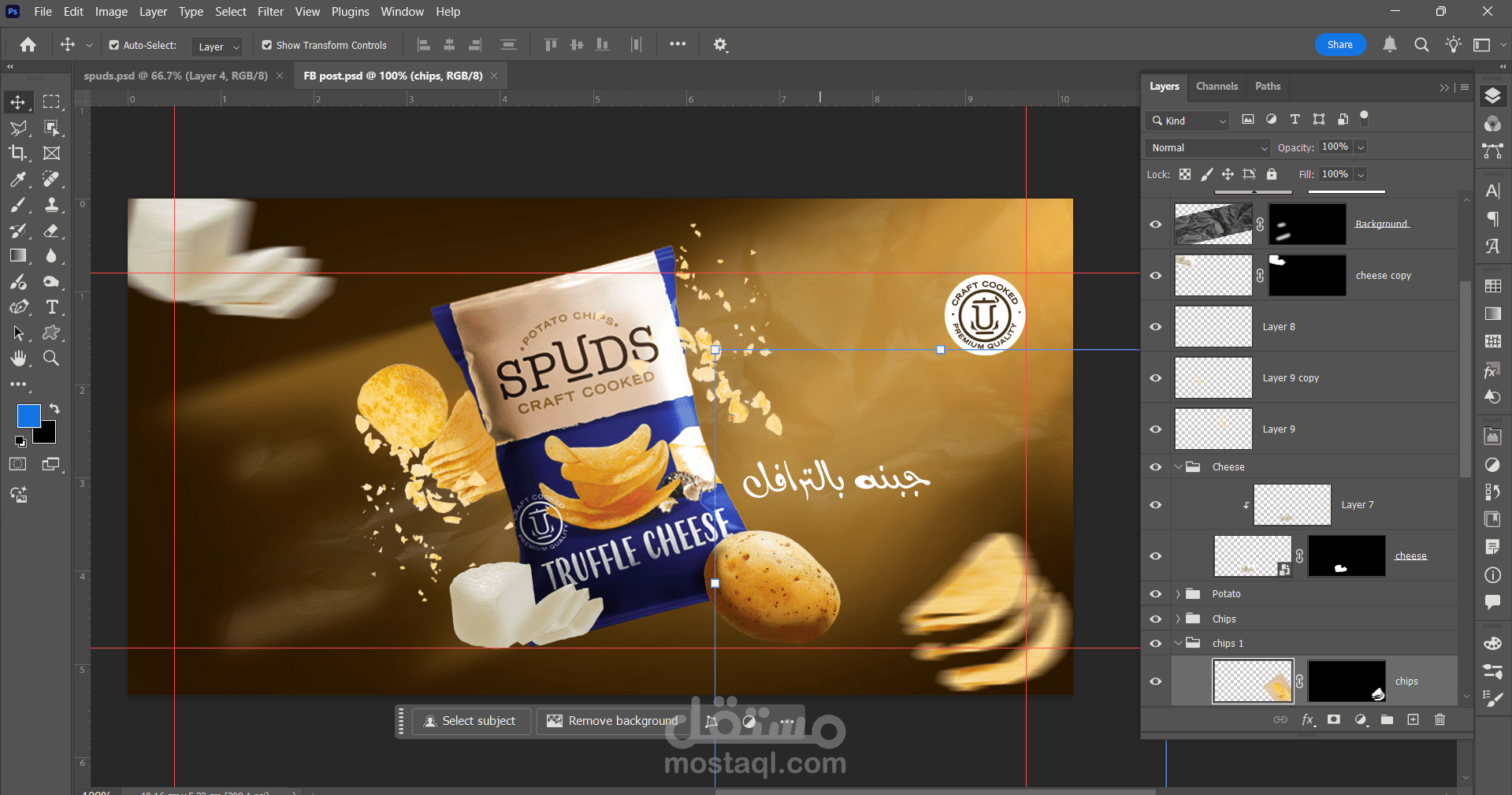Toggle visibility of the chips layer

pyautogui.click(x=1156, y=682)
